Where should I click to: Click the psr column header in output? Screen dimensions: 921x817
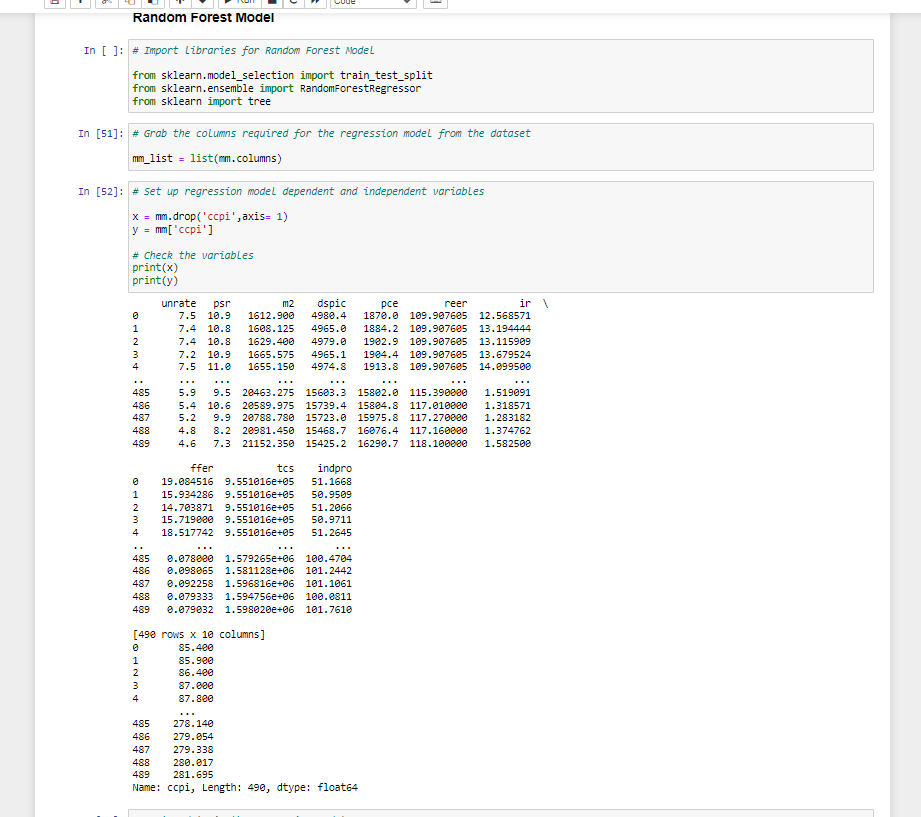coord(222,304)
